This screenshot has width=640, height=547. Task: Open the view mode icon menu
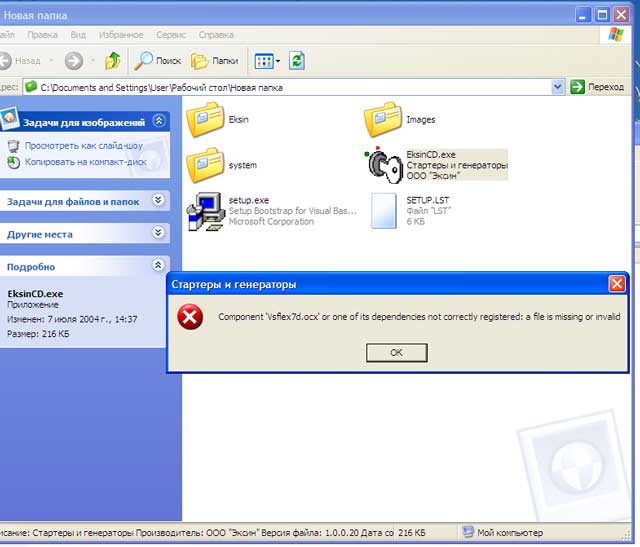267,61
